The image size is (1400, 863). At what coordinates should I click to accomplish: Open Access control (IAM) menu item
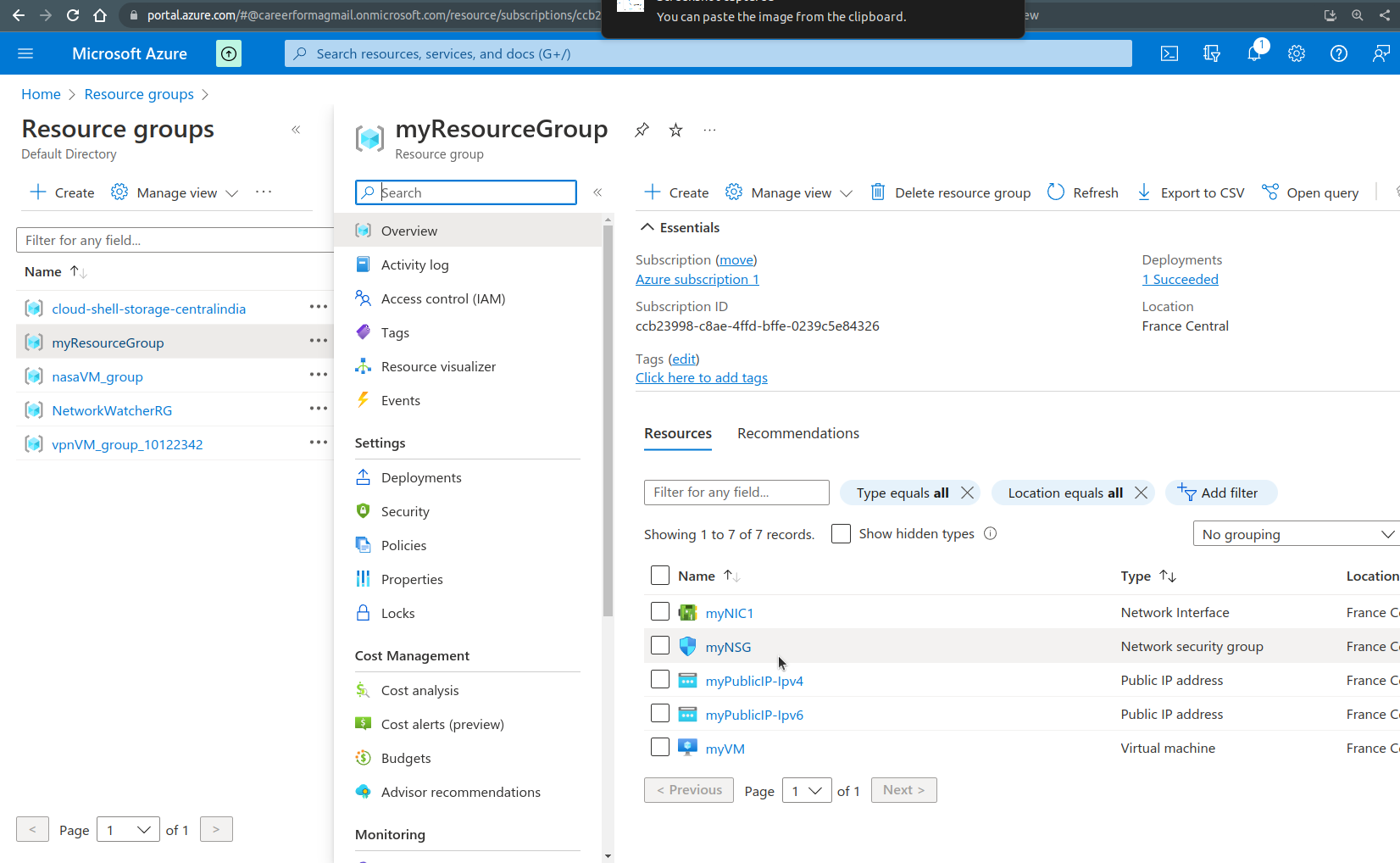point(442,298)
